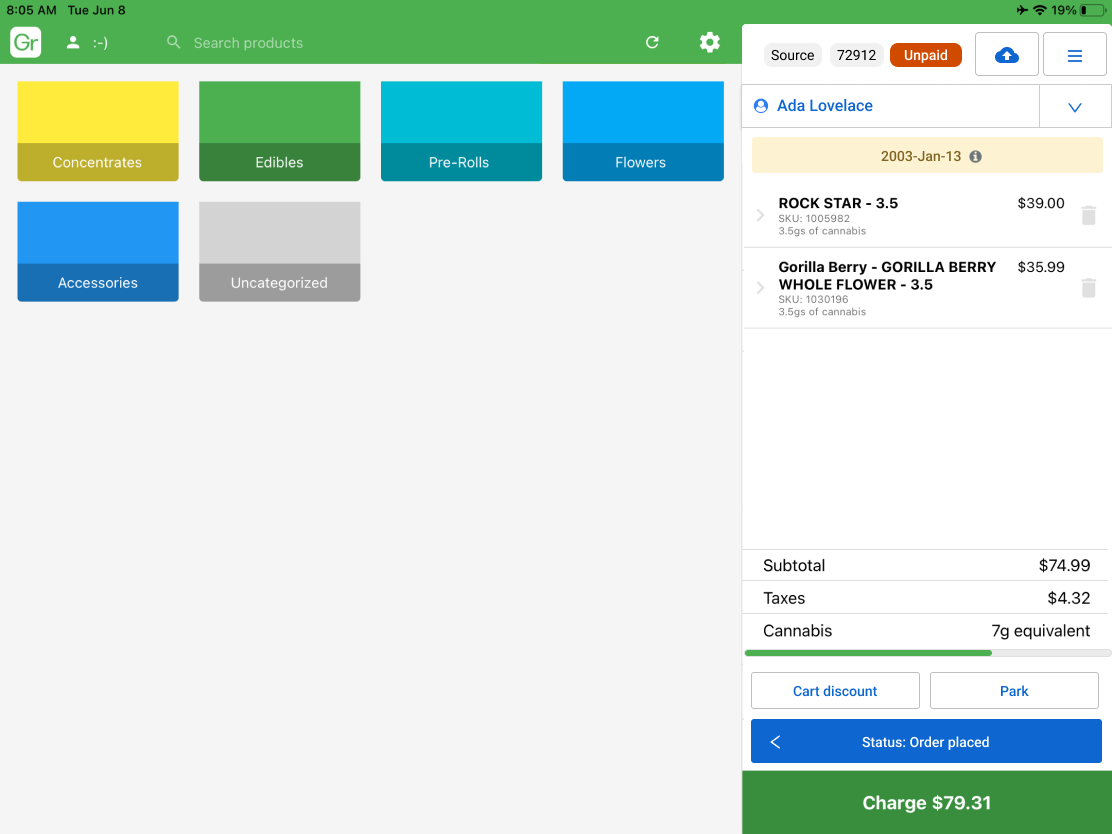Open the Concentrates category

pos(98,131)
